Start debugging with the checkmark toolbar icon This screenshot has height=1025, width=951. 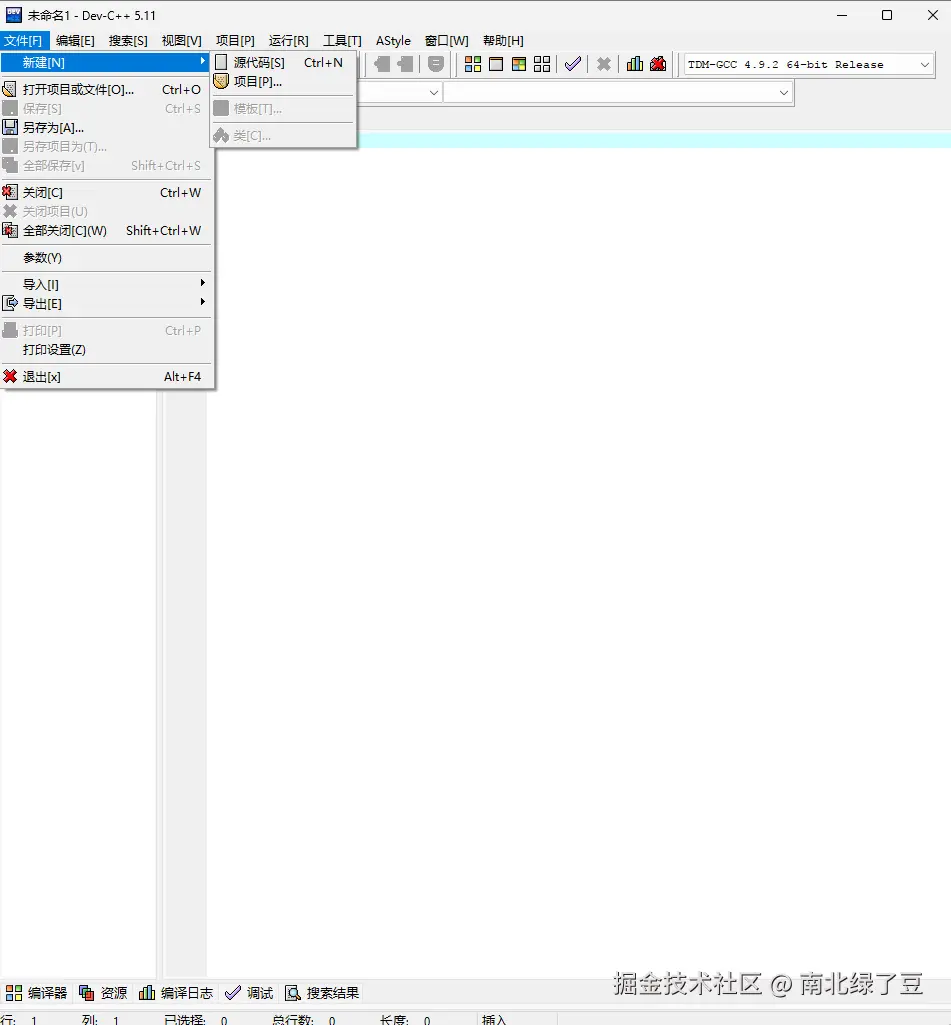573,63
